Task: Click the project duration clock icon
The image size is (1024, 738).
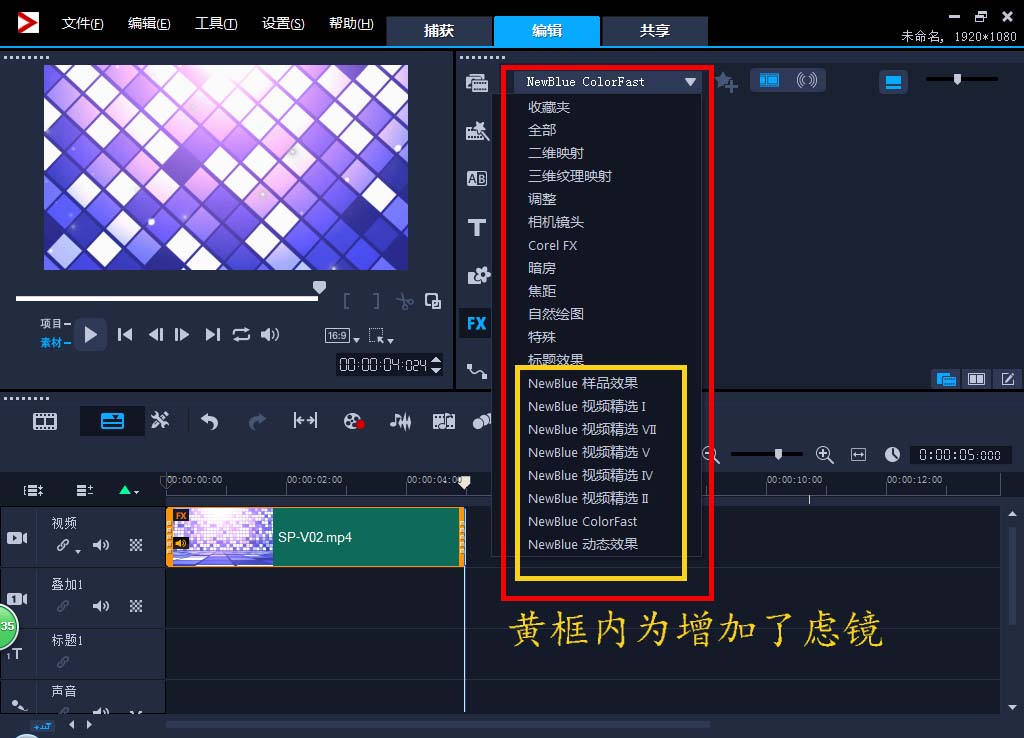Action: [892, 454]
